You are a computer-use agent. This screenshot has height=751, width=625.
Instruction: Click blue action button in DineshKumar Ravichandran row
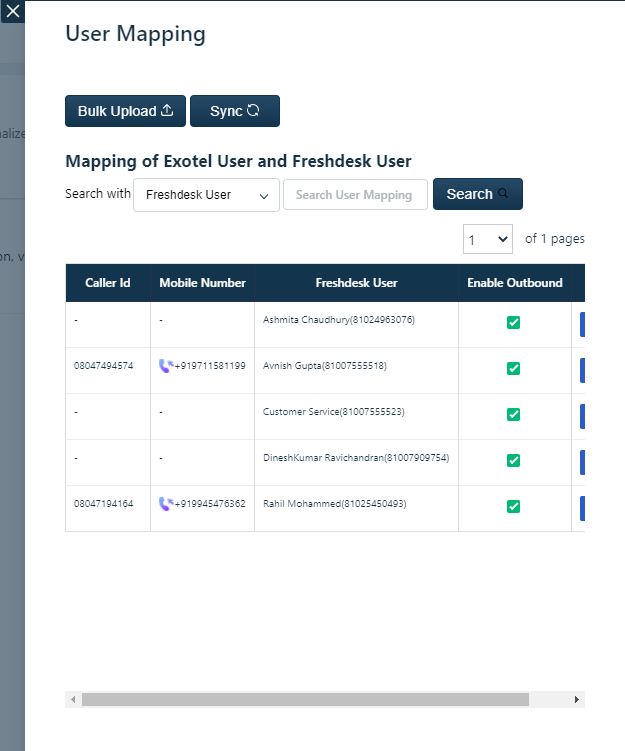coord(582,463)
